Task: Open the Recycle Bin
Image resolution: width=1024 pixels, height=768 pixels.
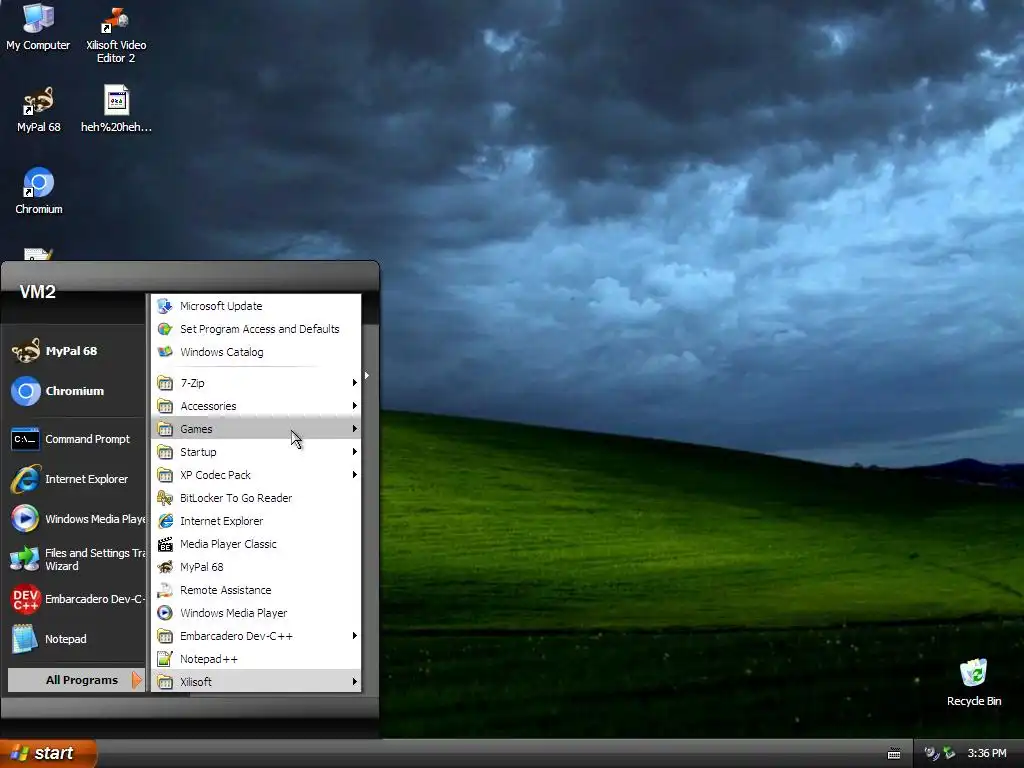Action: coord(974,683)
